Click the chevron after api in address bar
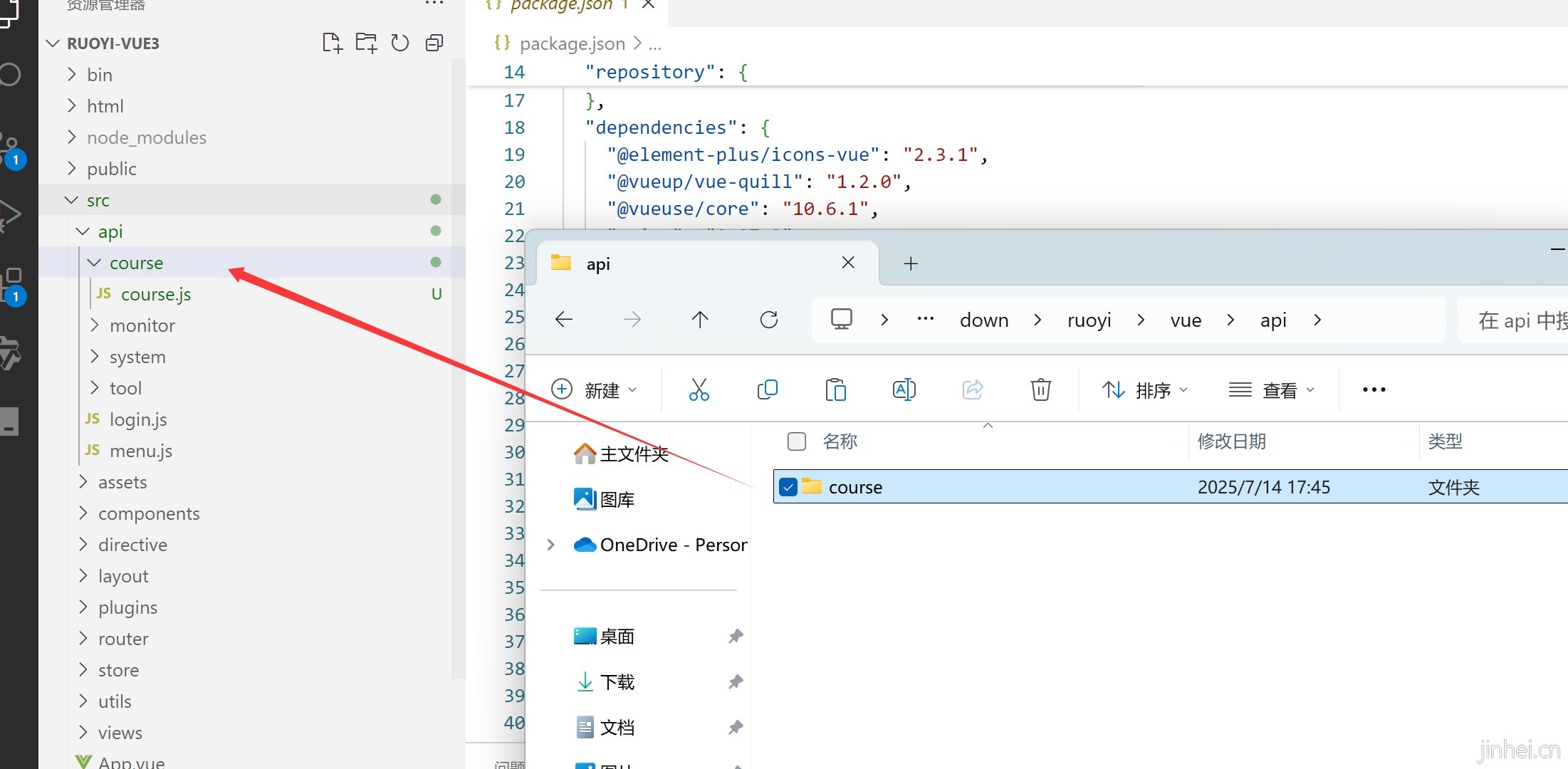Image resolution: width=1568 pixels, height=769 pixels. pos(1317,320)
